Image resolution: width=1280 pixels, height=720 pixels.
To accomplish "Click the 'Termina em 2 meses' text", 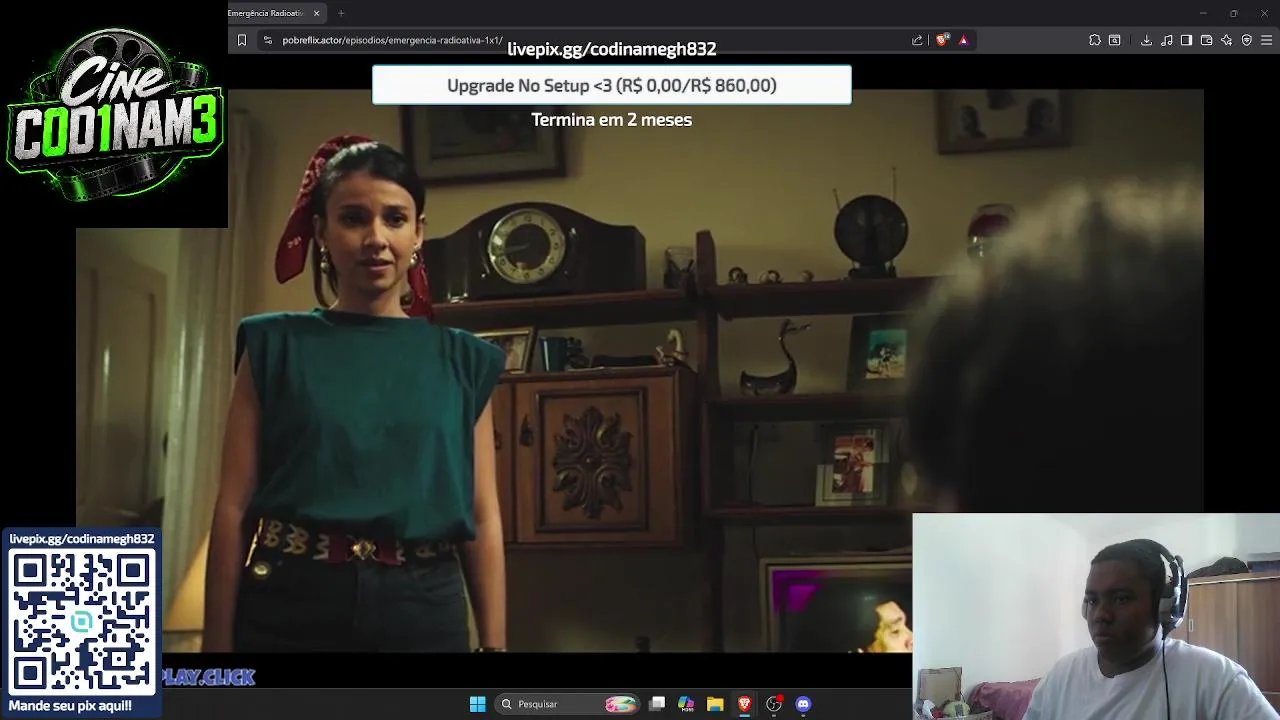I will (611, 119).
